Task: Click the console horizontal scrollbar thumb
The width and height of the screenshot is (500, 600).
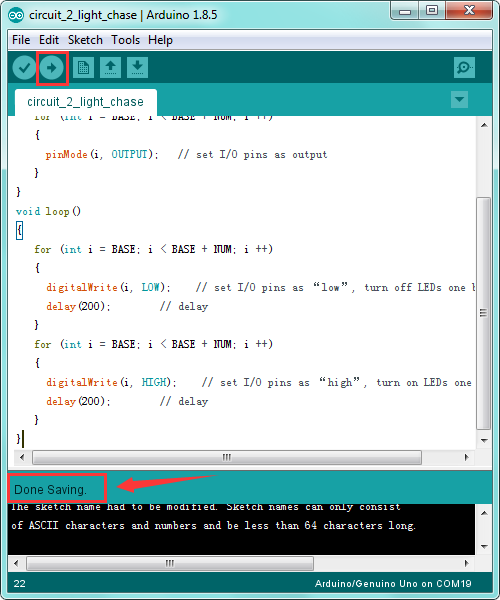Action: click(x=170, y=563)
